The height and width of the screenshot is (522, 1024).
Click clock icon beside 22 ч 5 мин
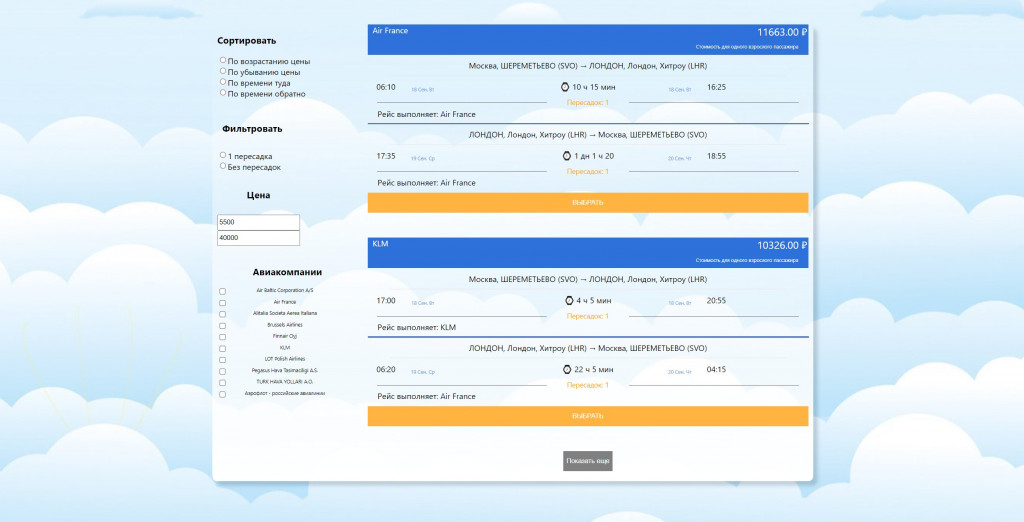pos(567,370)
